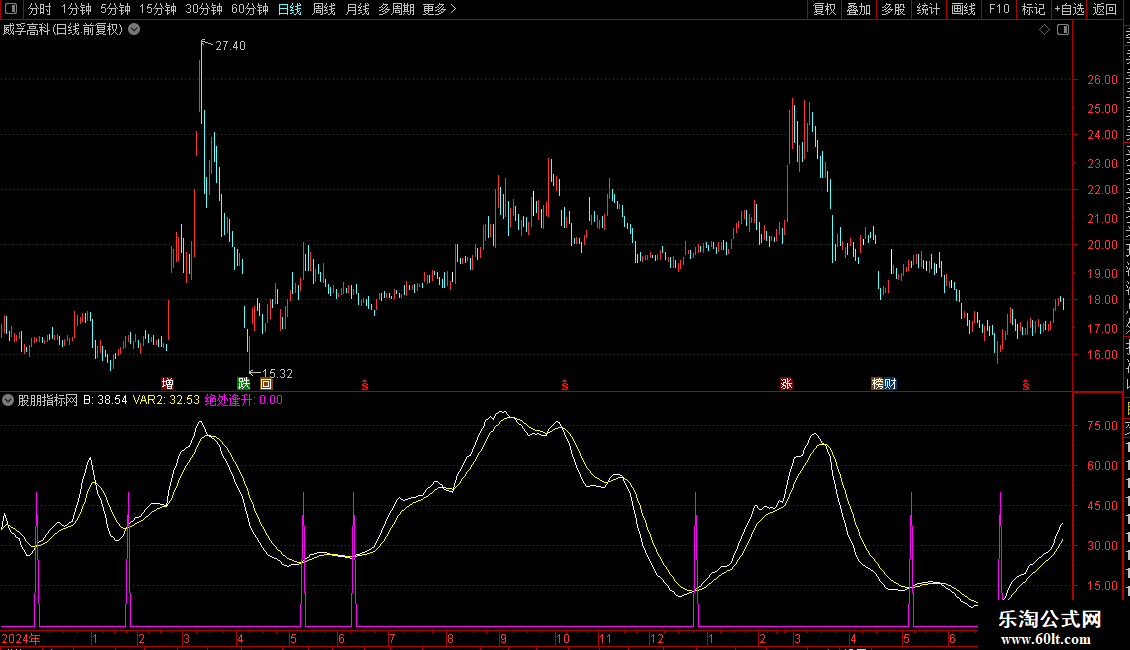Select the 30分钟 period
The image size is (1130, 650).
[x=203, y=9]
